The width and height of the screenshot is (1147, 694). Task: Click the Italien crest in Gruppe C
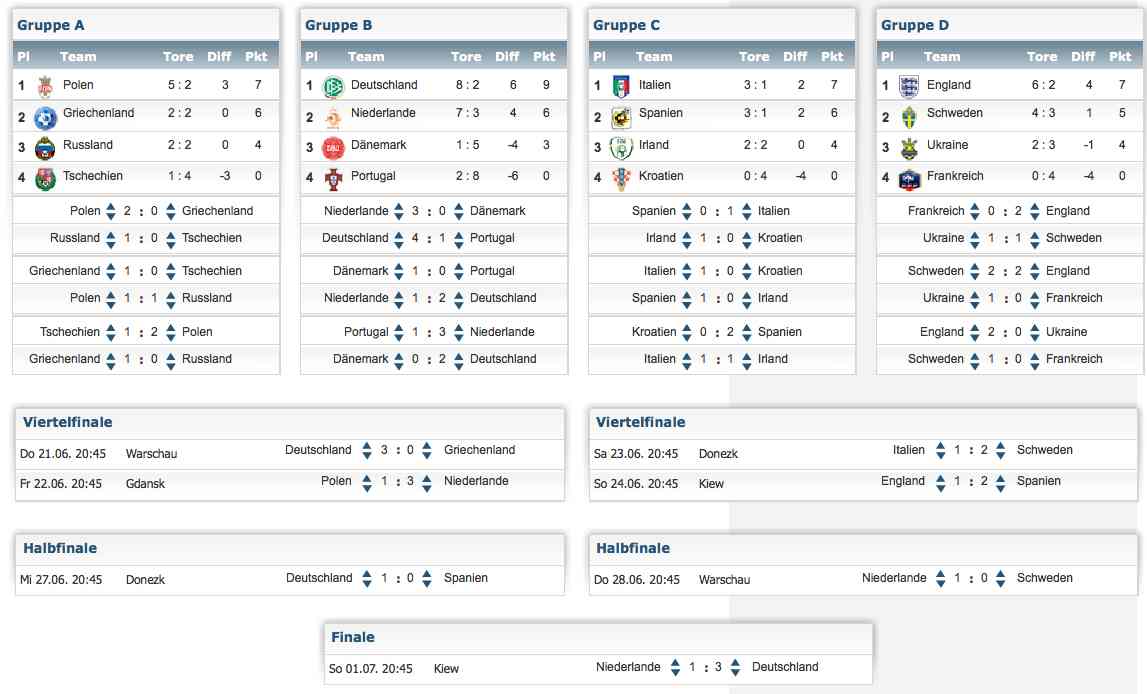pyautogui.click(x=621, y=86)
